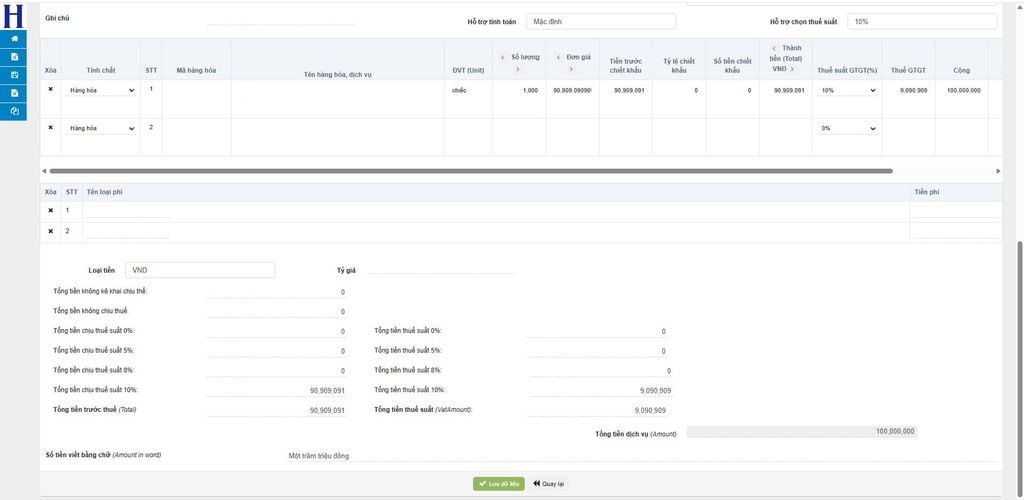The height and width of the screenshot is (500, 1024).
Task: Click the H logo at top left
Action: [14, 16]
